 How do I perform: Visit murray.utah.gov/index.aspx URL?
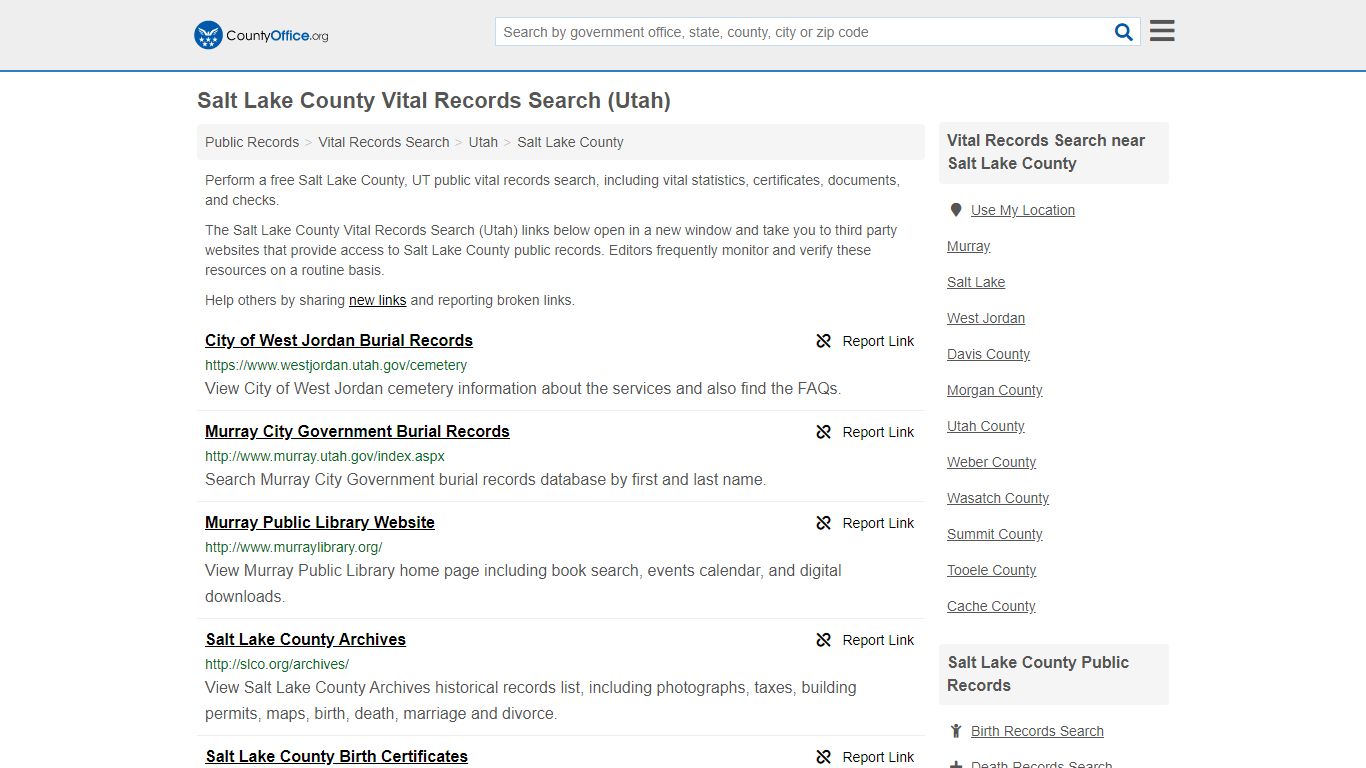coord(325,456)
